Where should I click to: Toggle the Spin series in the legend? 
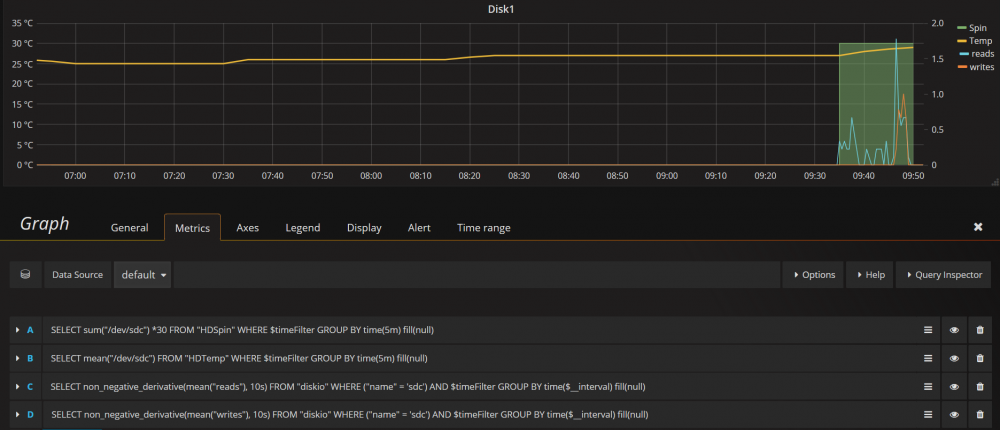click(978, 27)
